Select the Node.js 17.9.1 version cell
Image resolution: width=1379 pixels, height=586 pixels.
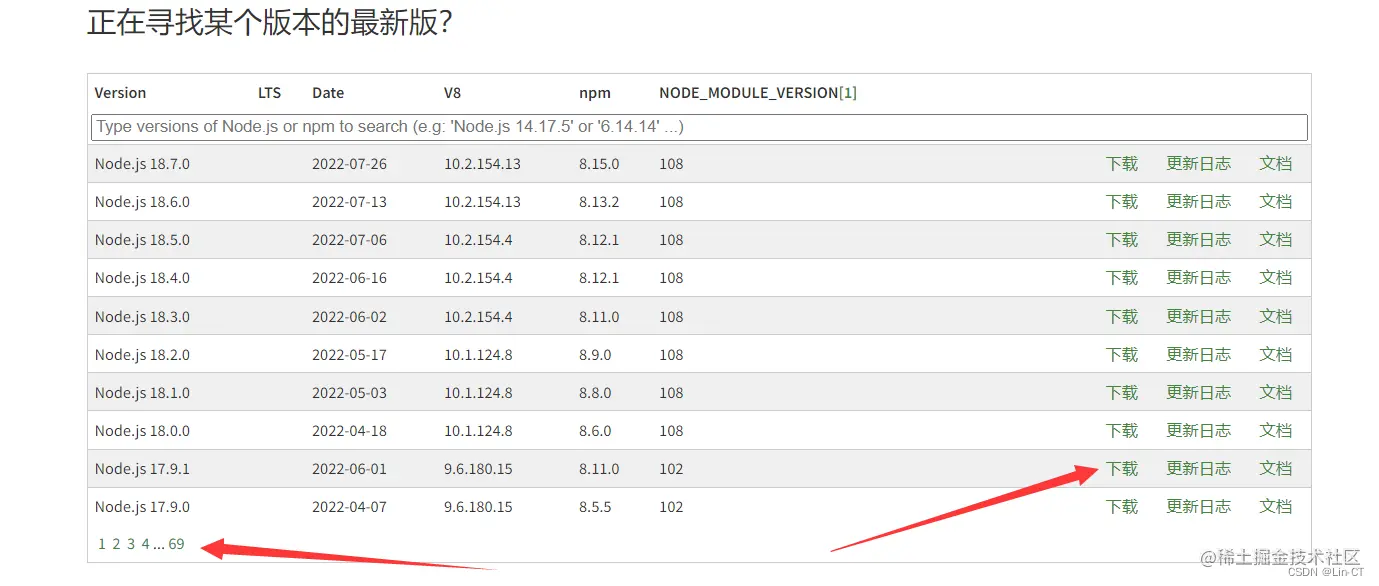tap(142, 469)
